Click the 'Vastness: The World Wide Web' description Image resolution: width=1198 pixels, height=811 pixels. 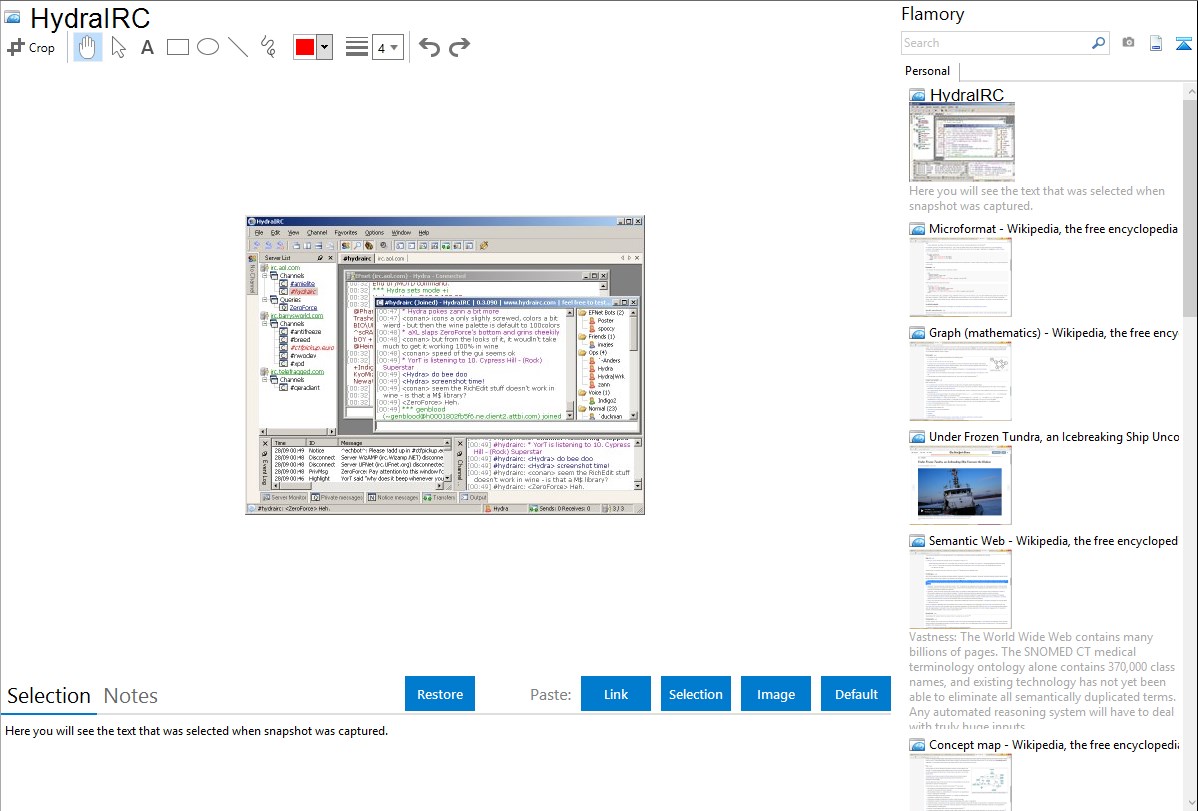click(x=1042, y=681)
